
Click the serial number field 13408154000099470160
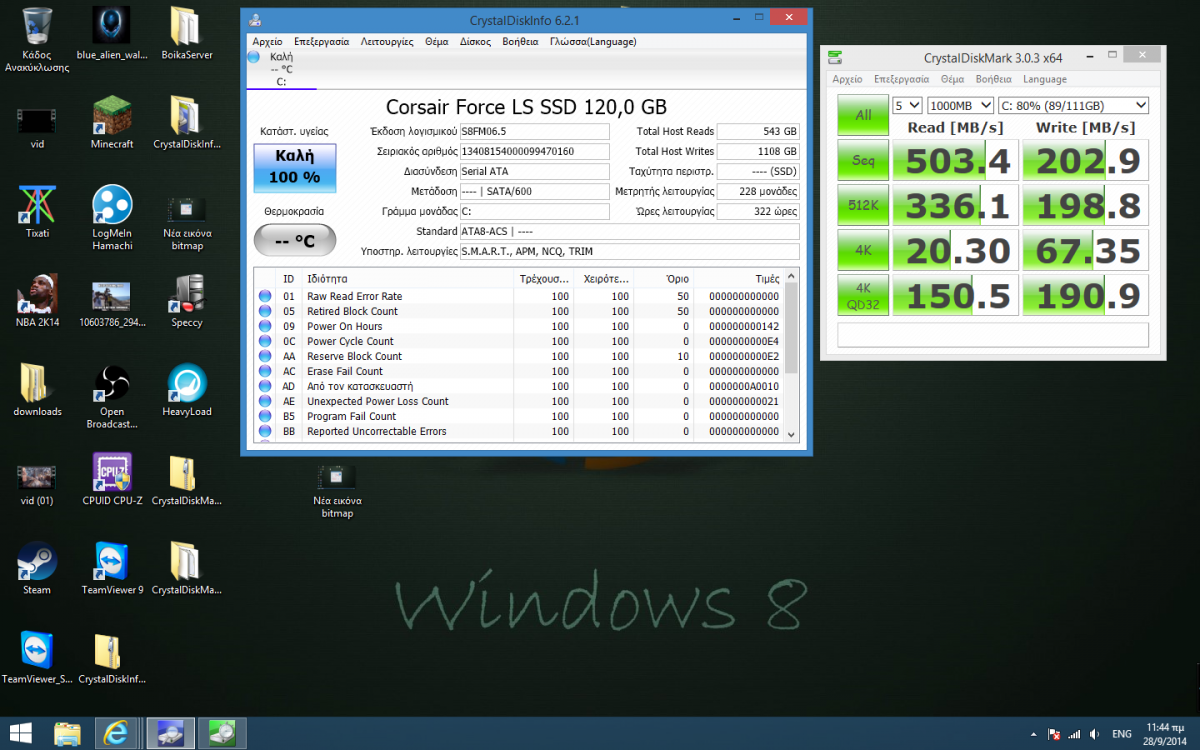click(x=534, y=151)
